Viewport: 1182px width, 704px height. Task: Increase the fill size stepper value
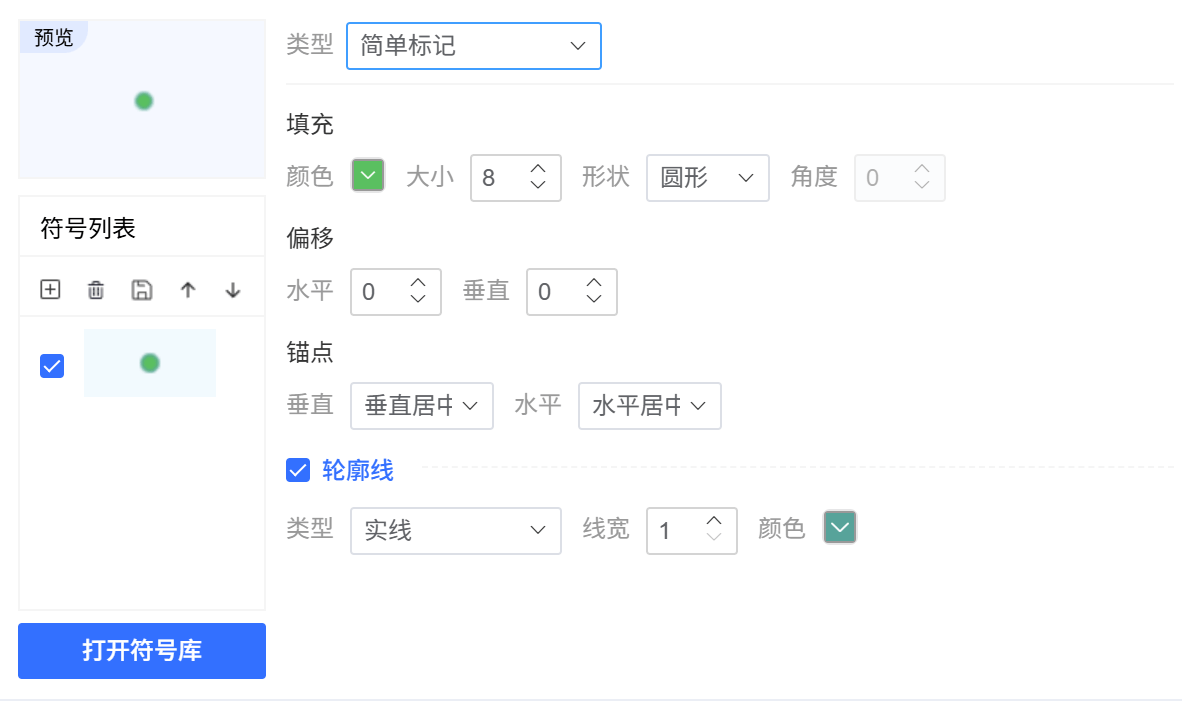[538, 169]
